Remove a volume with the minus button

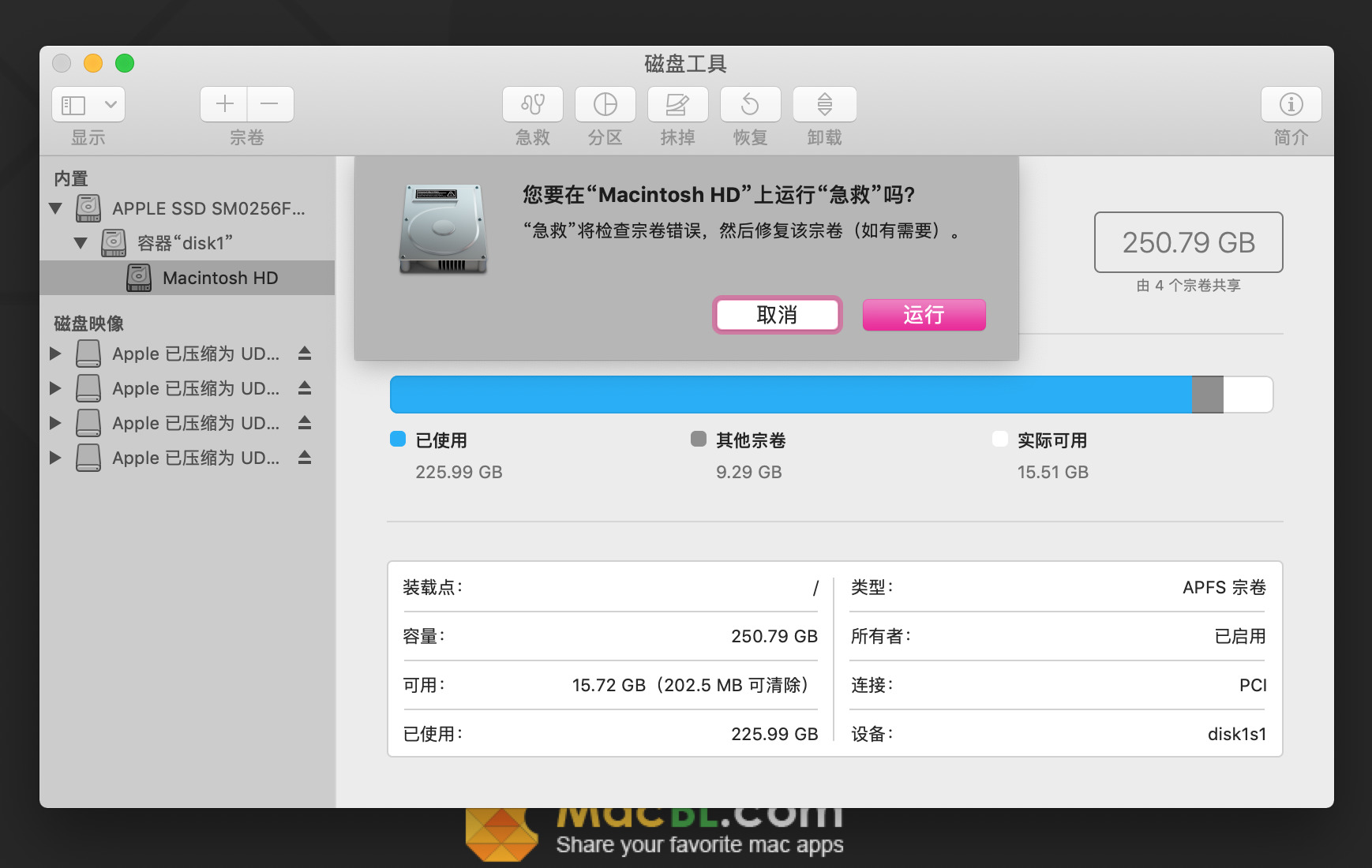click(270, 104)
